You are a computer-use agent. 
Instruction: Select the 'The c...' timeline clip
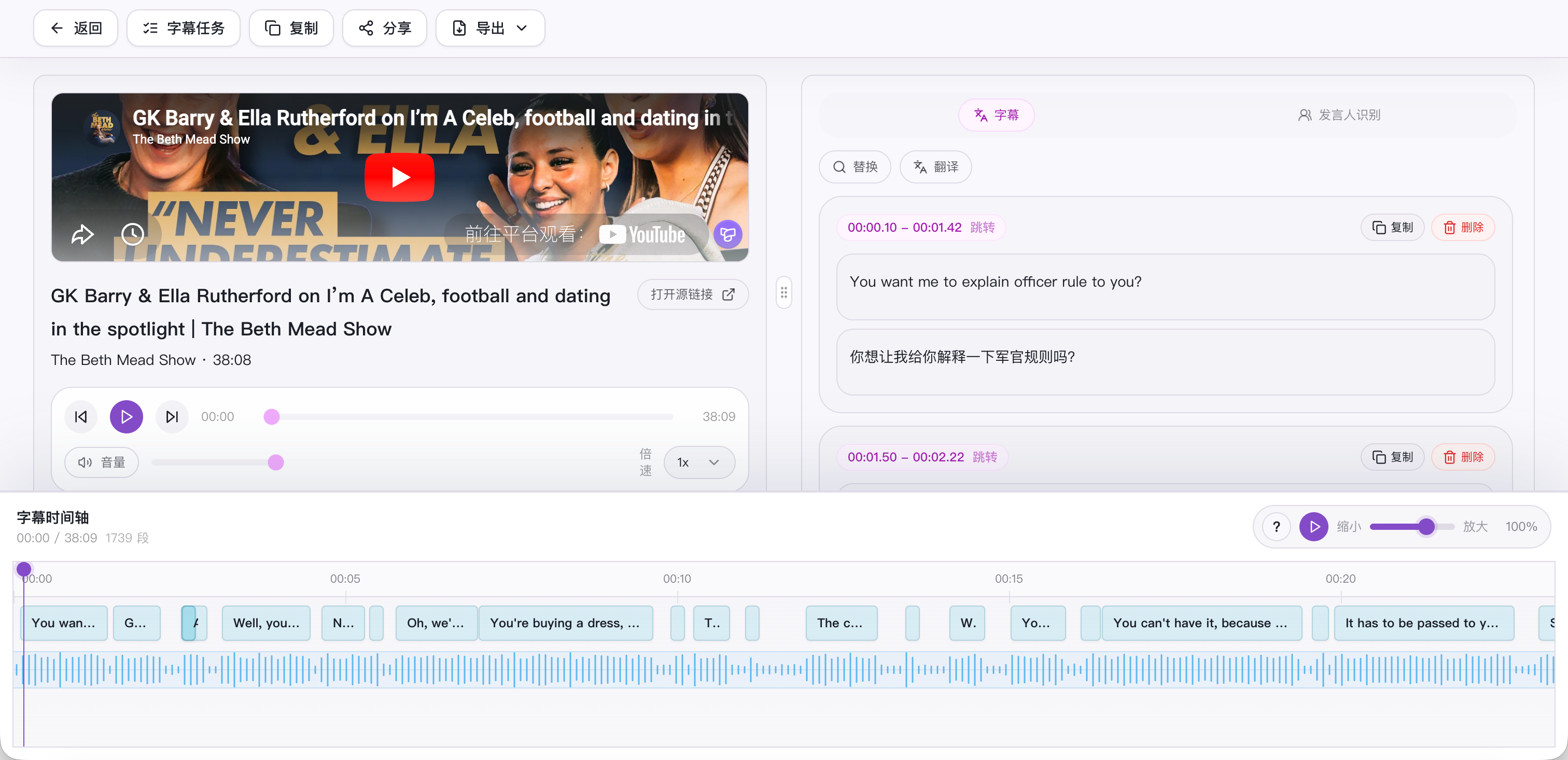coord(841,623)
